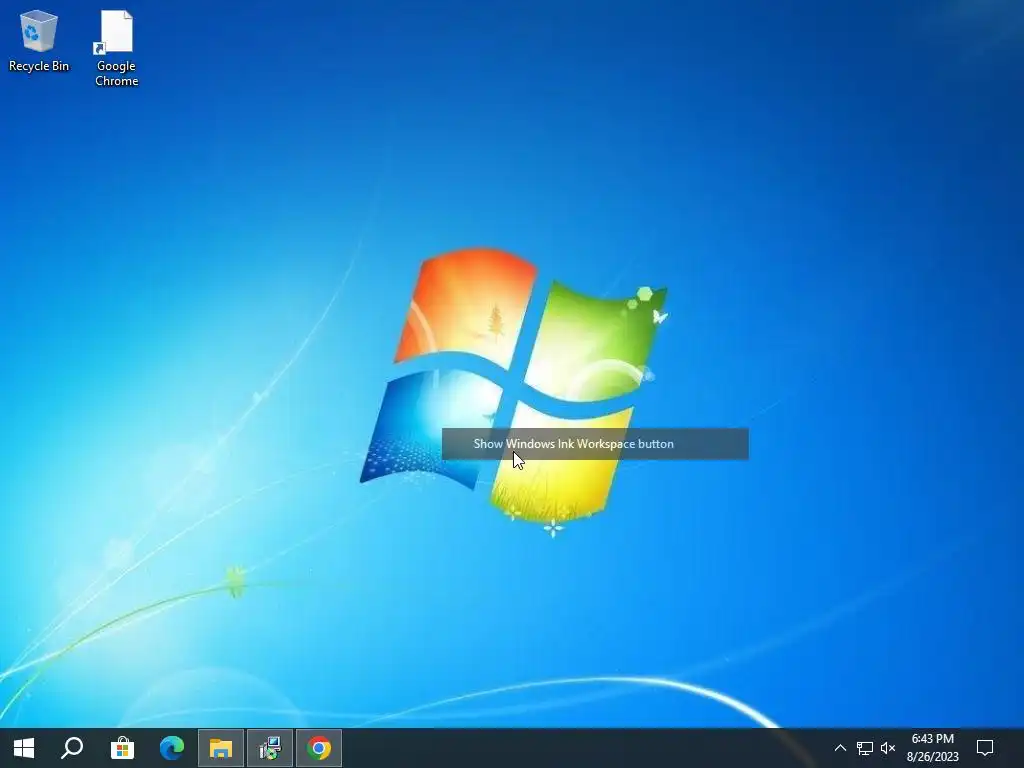The image size is (1024, 768).
Task: Open the Action Center notifications icon
Action: [985, 748]
